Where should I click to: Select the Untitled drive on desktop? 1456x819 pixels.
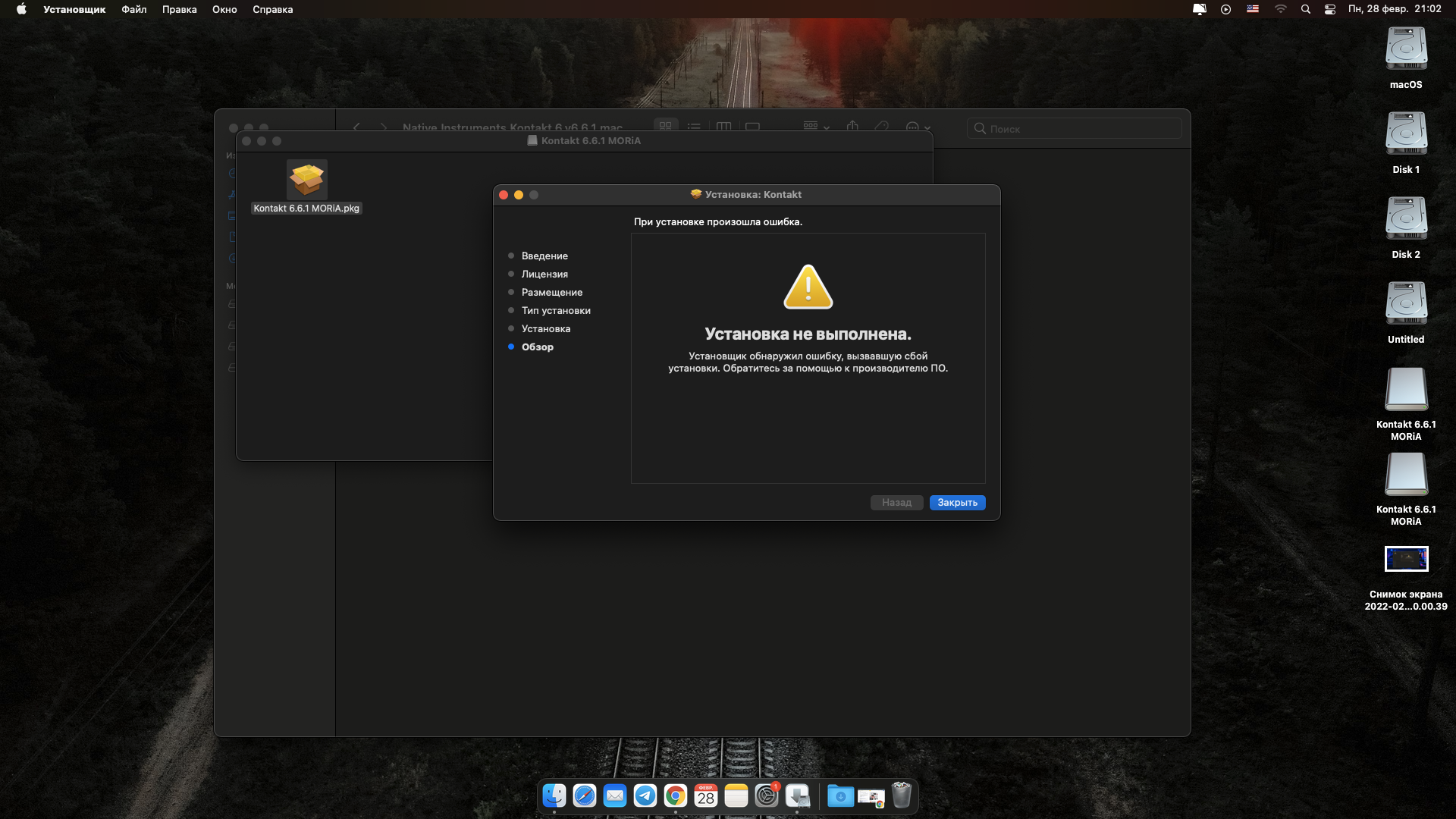click(x=1406, y=305)
